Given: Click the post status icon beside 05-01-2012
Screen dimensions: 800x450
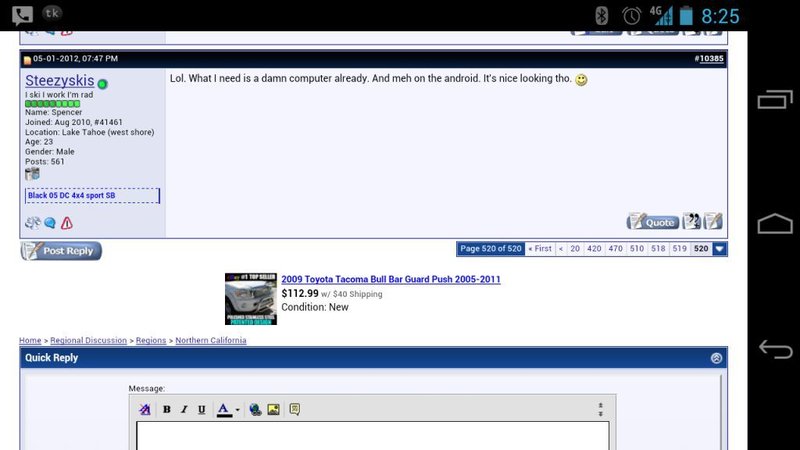Looking at the screenshot, I should [x=27, y=60].
